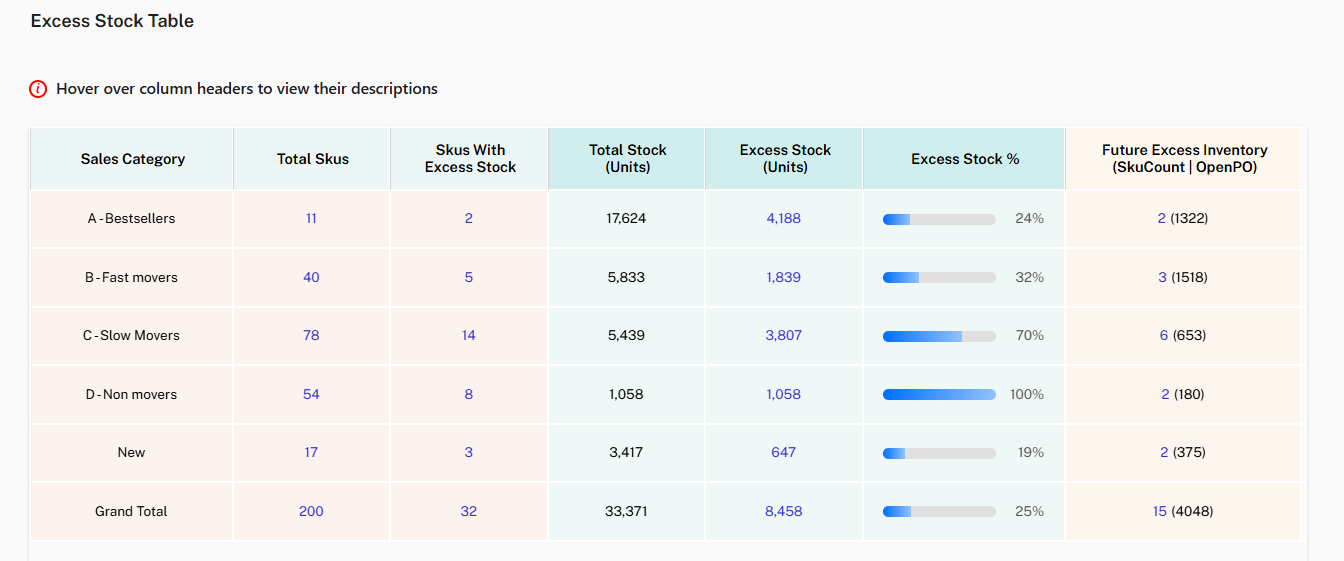The width and height of the screenshot is (1344, 561).
Task: Click the 100% excess stock progress bar
Action: 939,394
